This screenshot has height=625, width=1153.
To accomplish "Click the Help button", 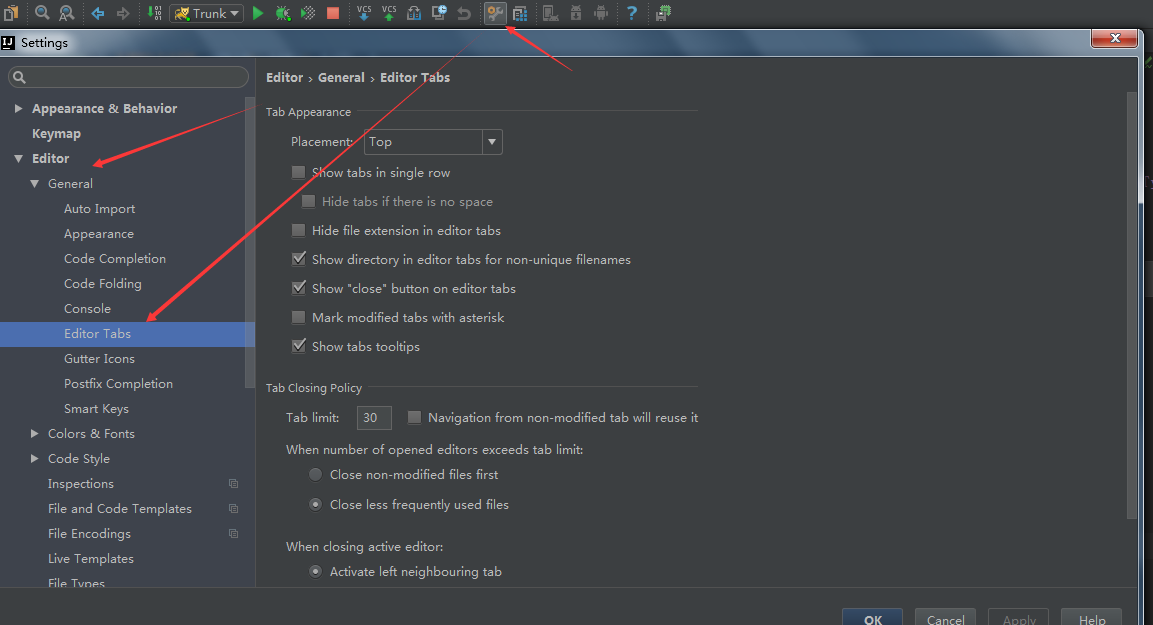I will tap(1092, 617).
